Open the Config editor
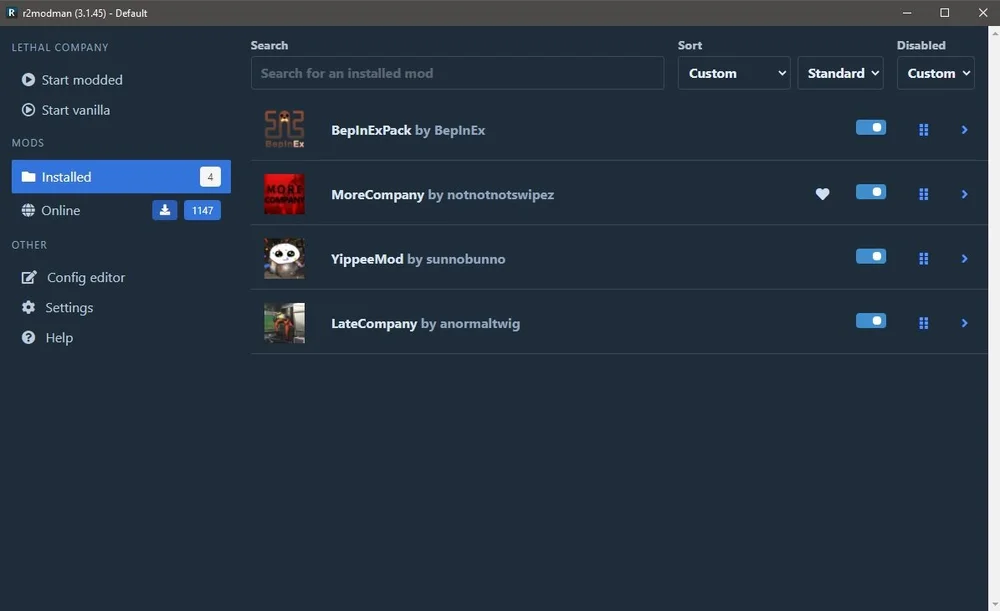This screenshot has height=611, width=1000. (121, 277)
